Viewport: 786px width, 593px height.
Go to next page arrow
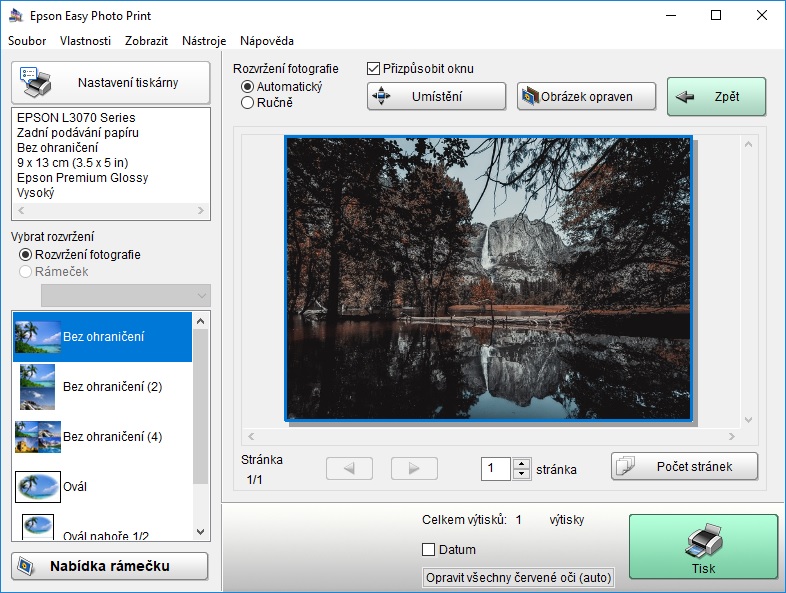tap(414, 468)
